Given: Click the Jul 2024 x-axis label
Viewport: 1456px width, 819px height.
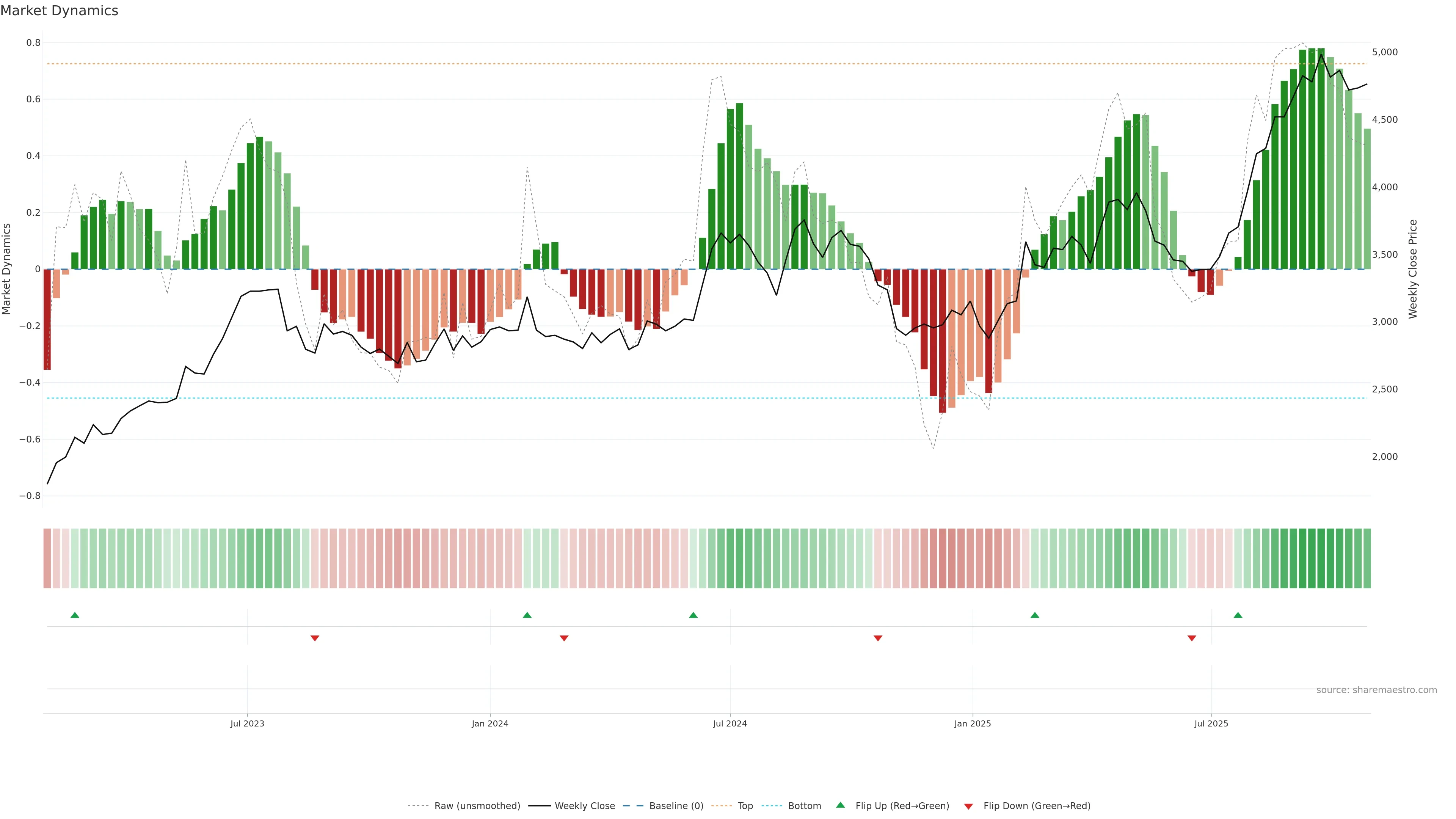Looking at the screenshot, I should pyautogui.click(x=730, y=723).
